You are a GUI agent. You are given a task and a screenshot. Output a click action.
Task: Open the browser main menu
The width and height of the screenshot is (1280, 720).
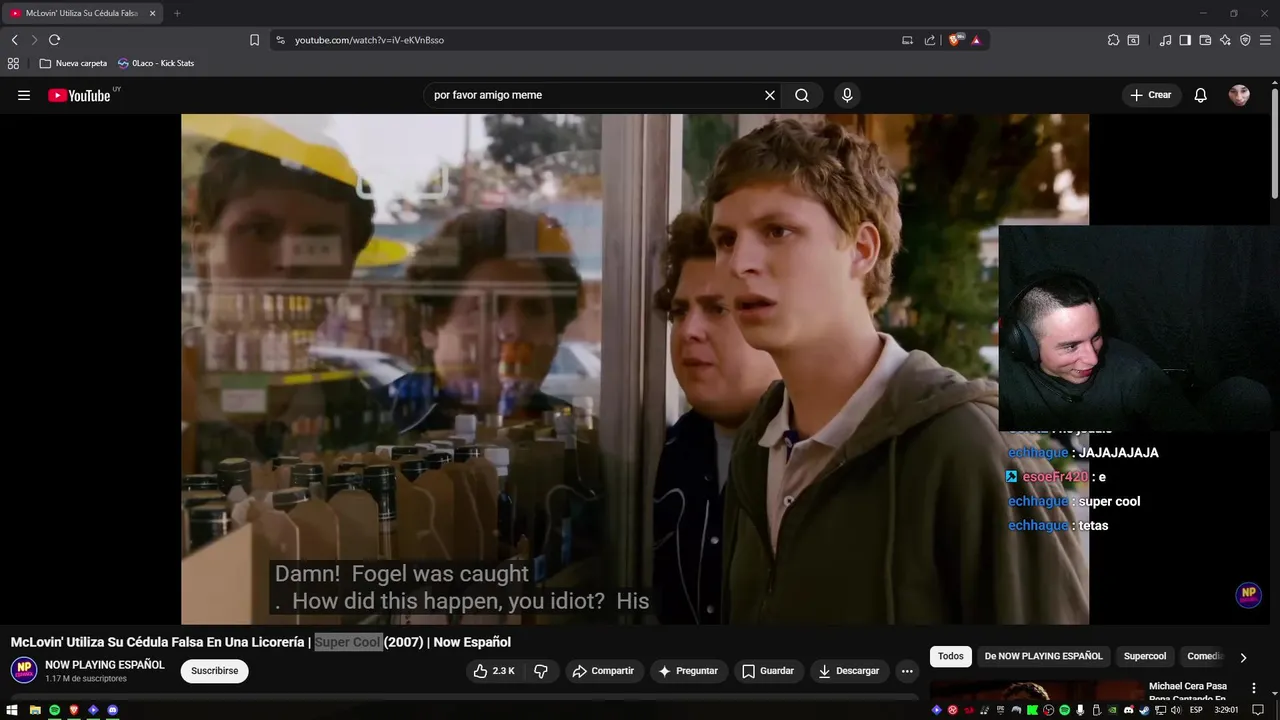[x=1265, y=40]
